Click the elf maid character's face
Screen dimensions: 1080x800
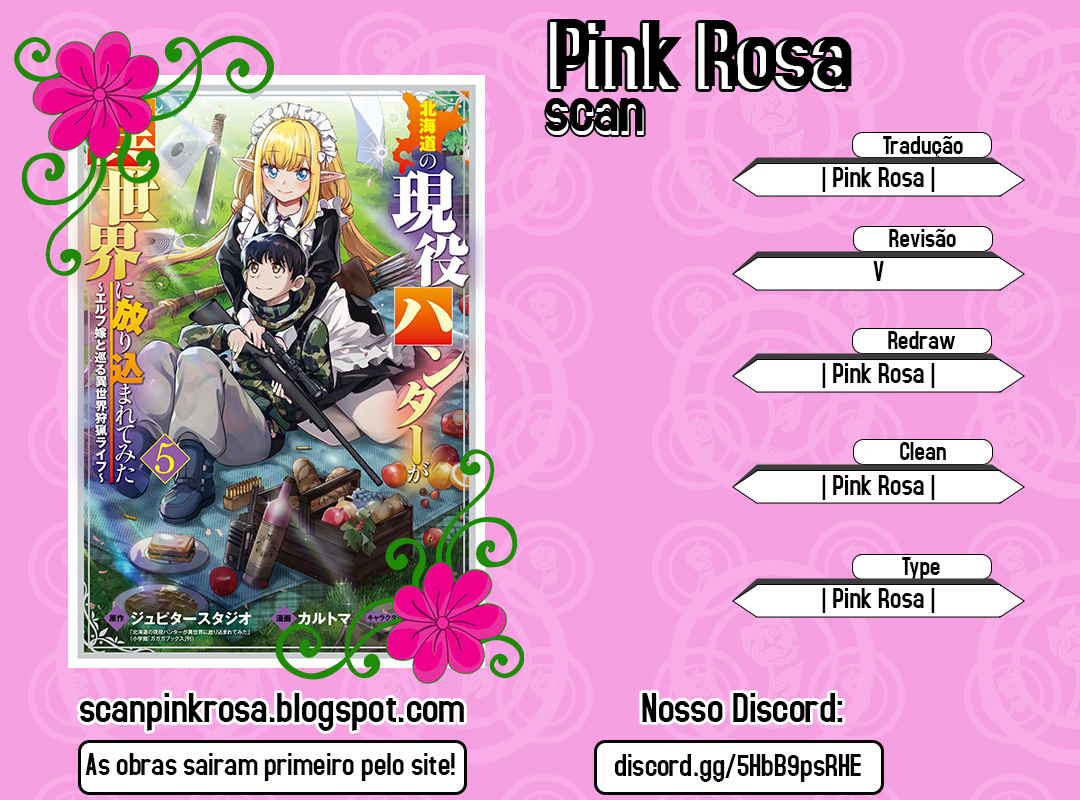287,172
